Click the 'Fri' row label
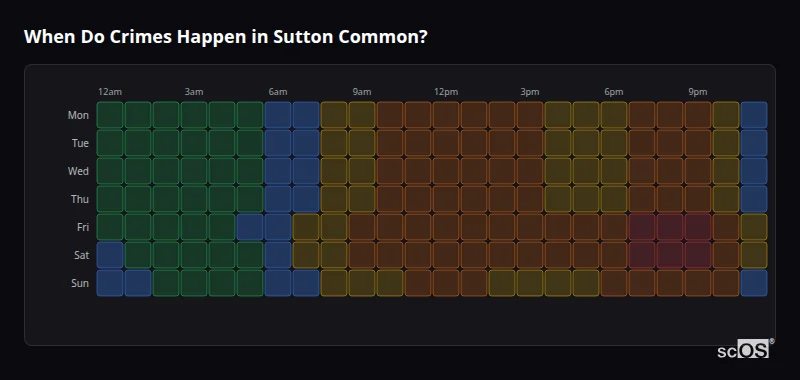 pos(83,227)
